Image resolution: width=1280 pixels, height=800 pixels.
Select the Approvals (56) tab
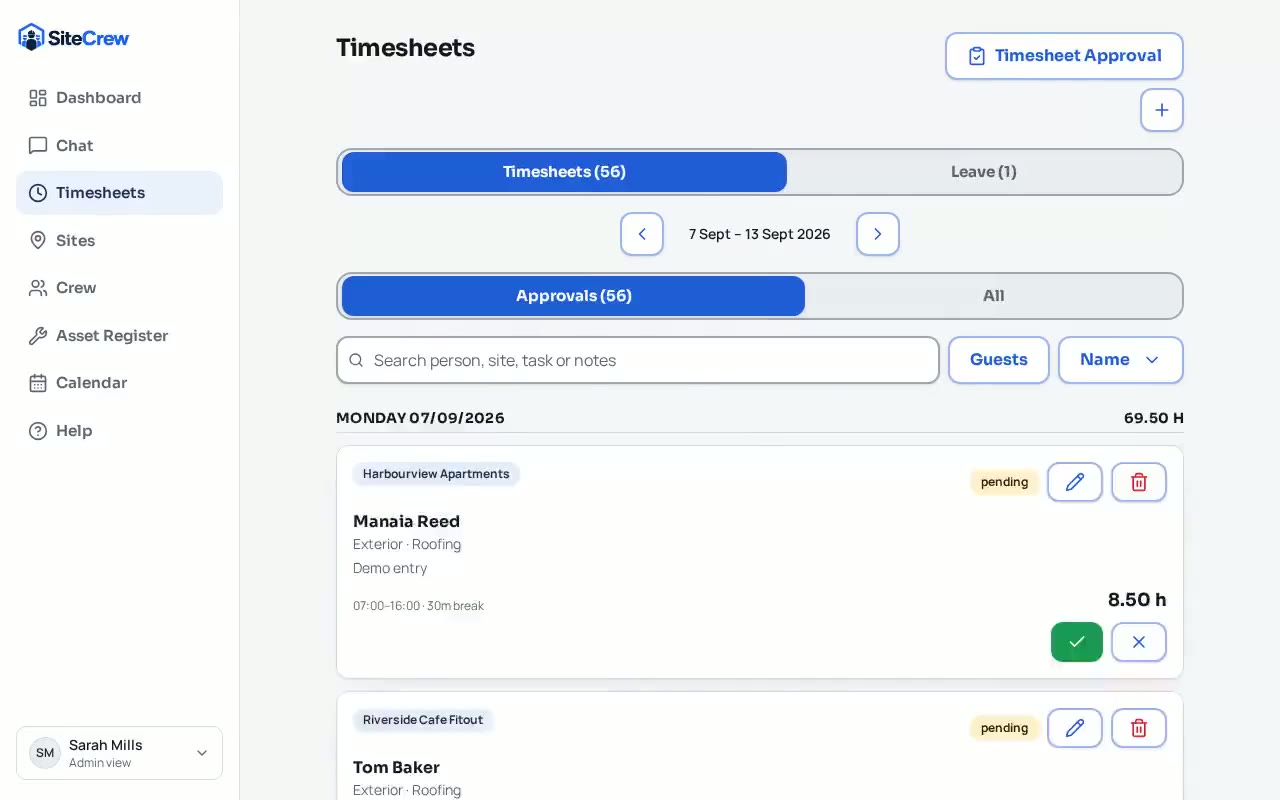tap(573, 296)
